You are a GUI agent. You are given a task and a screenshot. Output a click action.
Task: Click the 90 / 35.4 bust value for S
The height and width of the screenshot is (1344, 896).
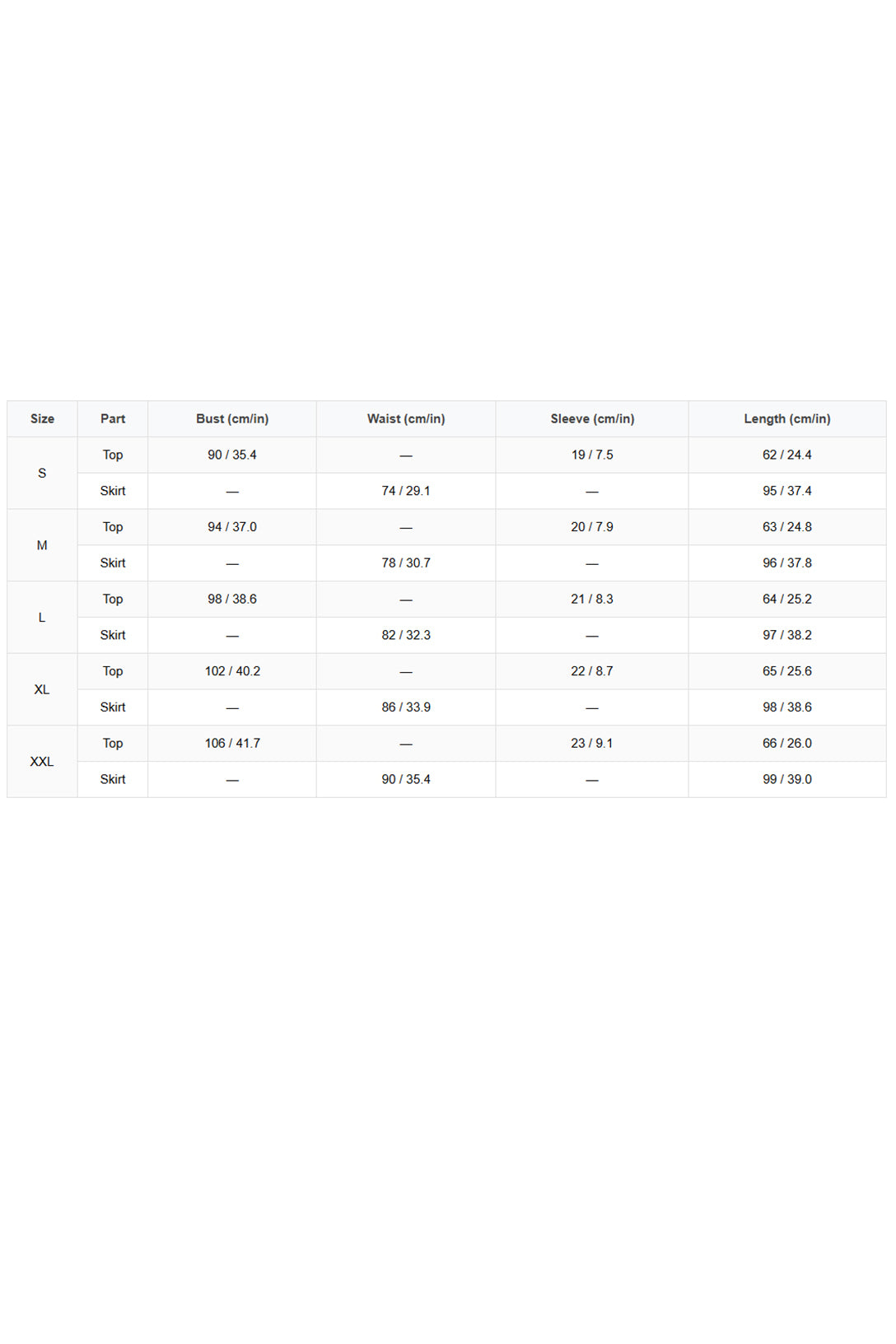232,455
